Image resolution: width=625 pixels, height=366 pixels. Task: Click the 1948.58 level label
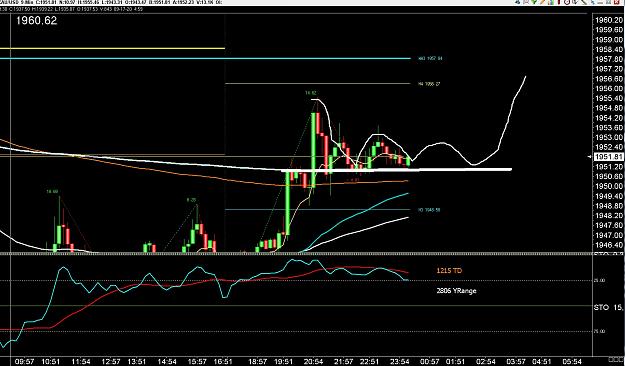[x=429, y=210]
